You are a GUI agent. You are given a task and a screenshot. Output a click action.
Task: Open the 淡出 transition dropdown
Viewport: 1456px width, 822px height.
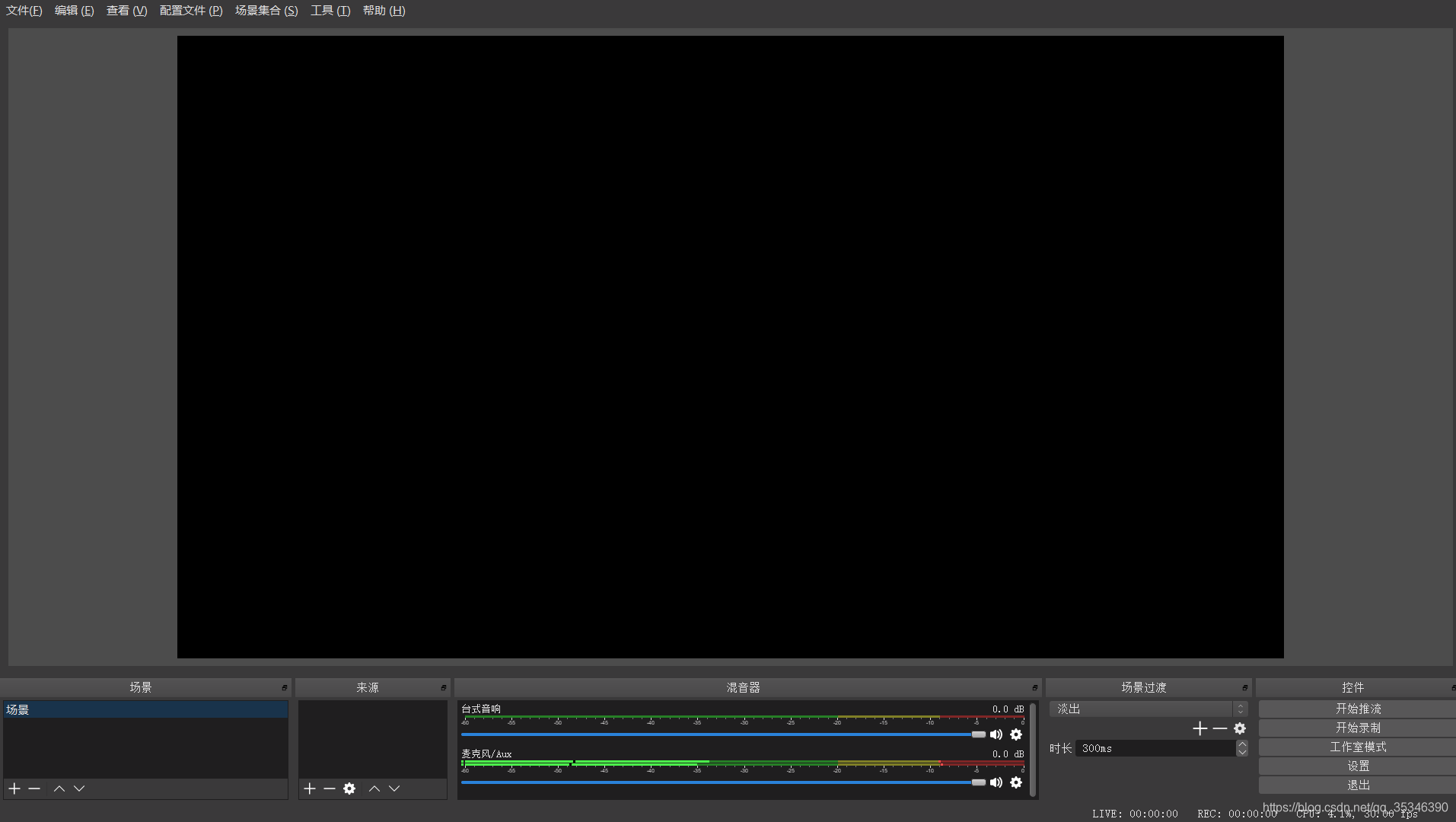[1149, 709]
